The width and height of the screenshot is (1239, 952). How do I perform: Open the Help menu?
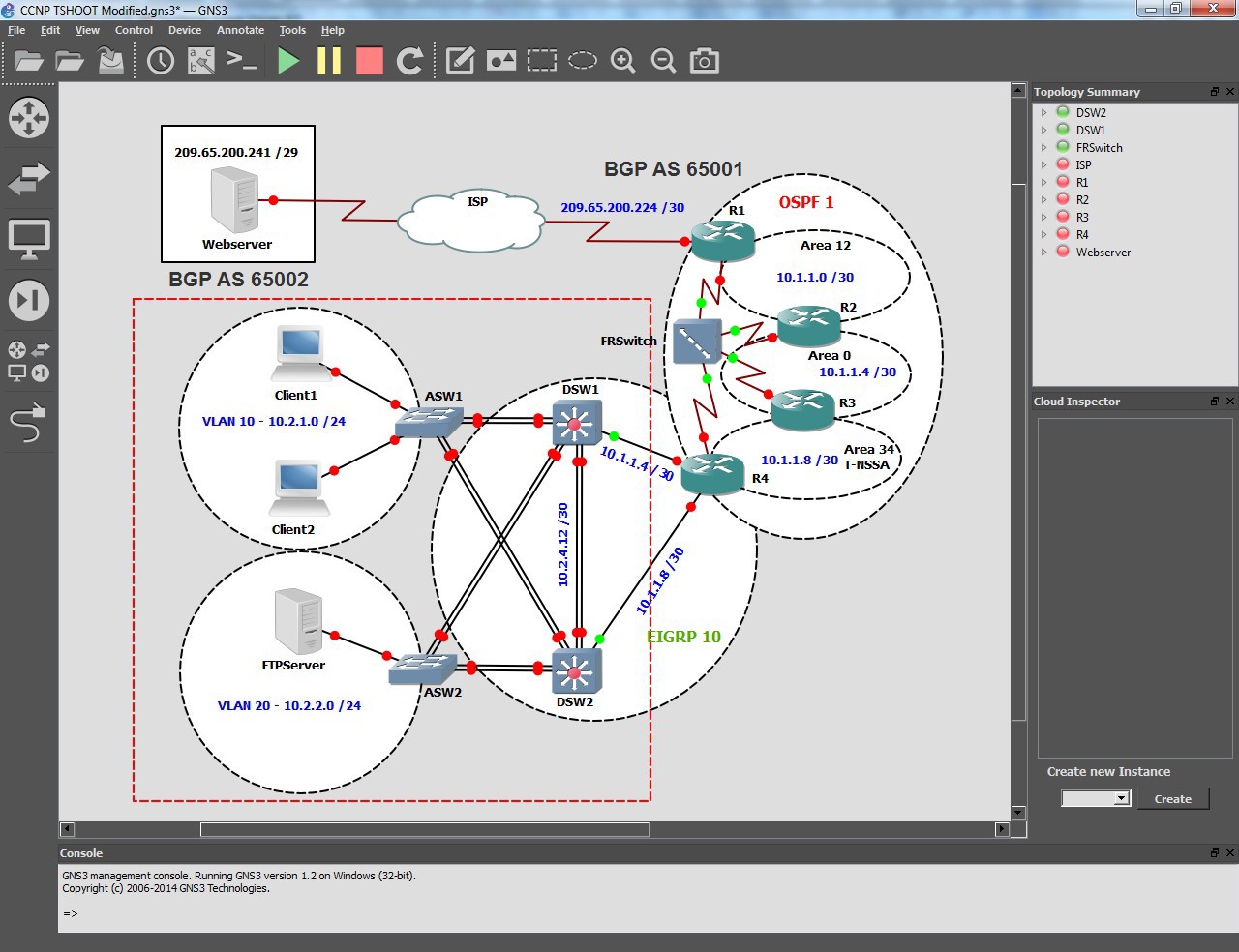[333, 30]
